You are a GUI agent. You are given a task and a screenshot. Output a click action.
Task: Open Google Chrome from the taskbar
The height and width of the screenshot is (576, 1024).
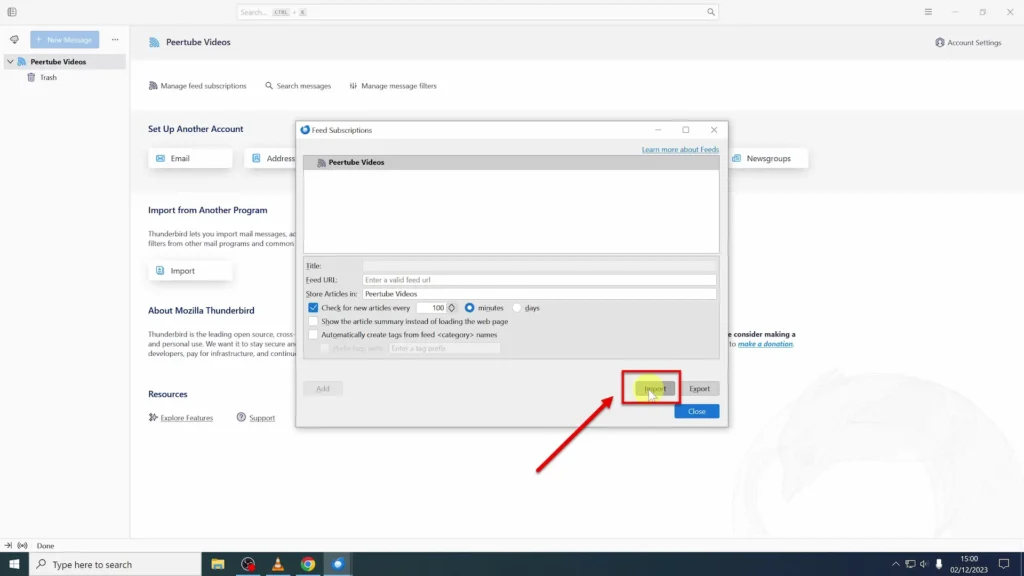click(x=308, y=564)
